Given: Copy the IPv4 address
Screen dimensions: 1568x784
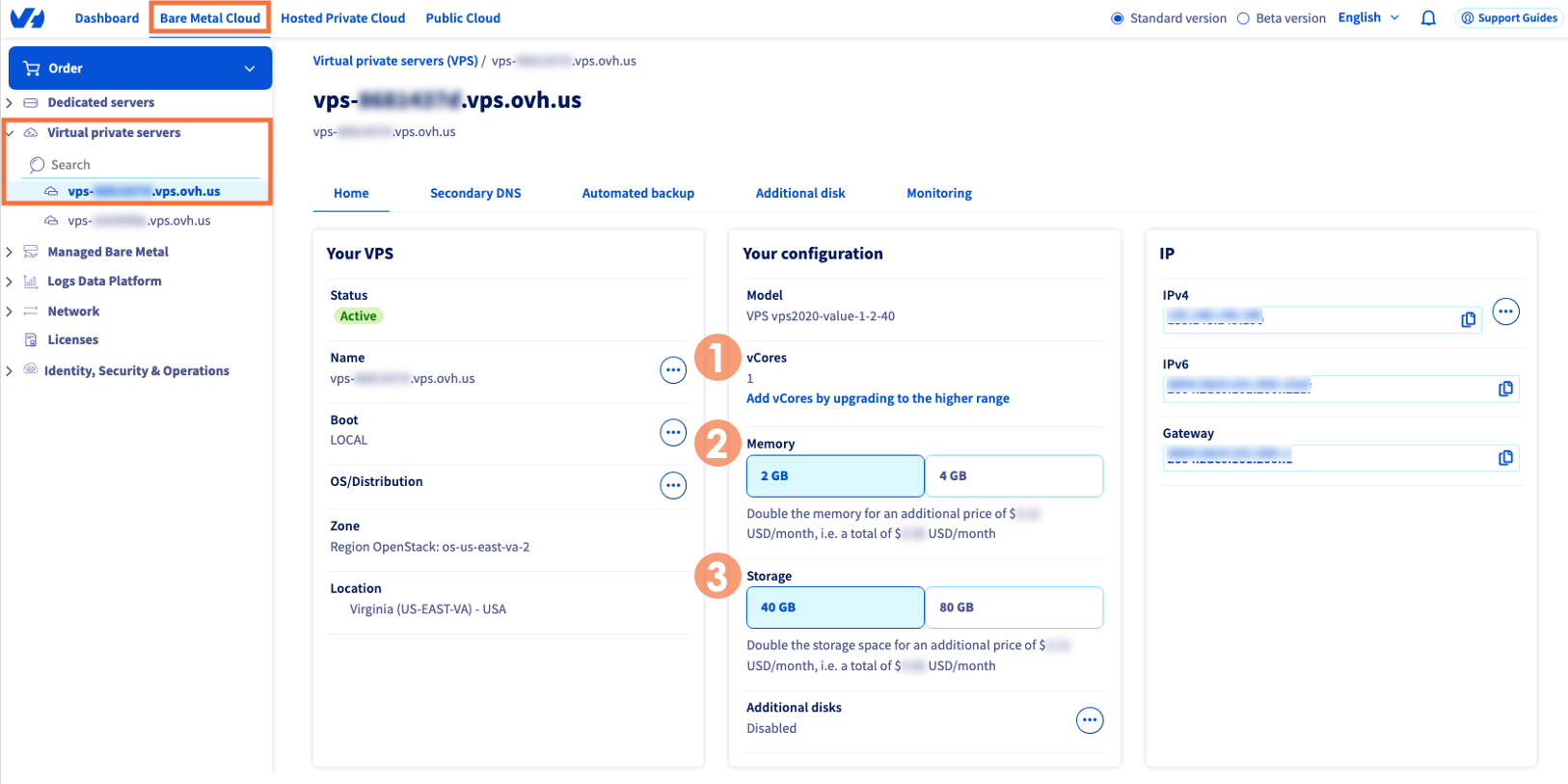Looking at the screenshot, I should click(x=1468, y=319).
